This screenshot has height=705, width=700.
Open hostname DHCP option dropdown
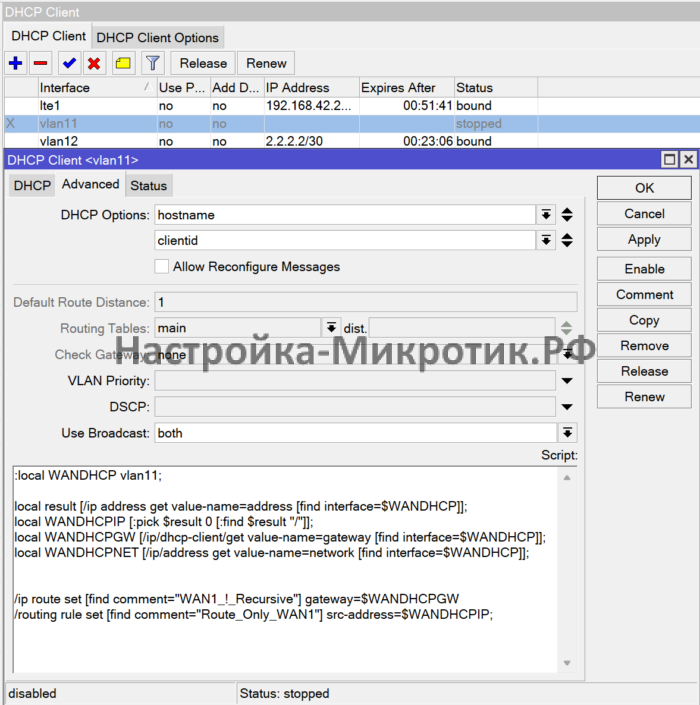(546, 215)
